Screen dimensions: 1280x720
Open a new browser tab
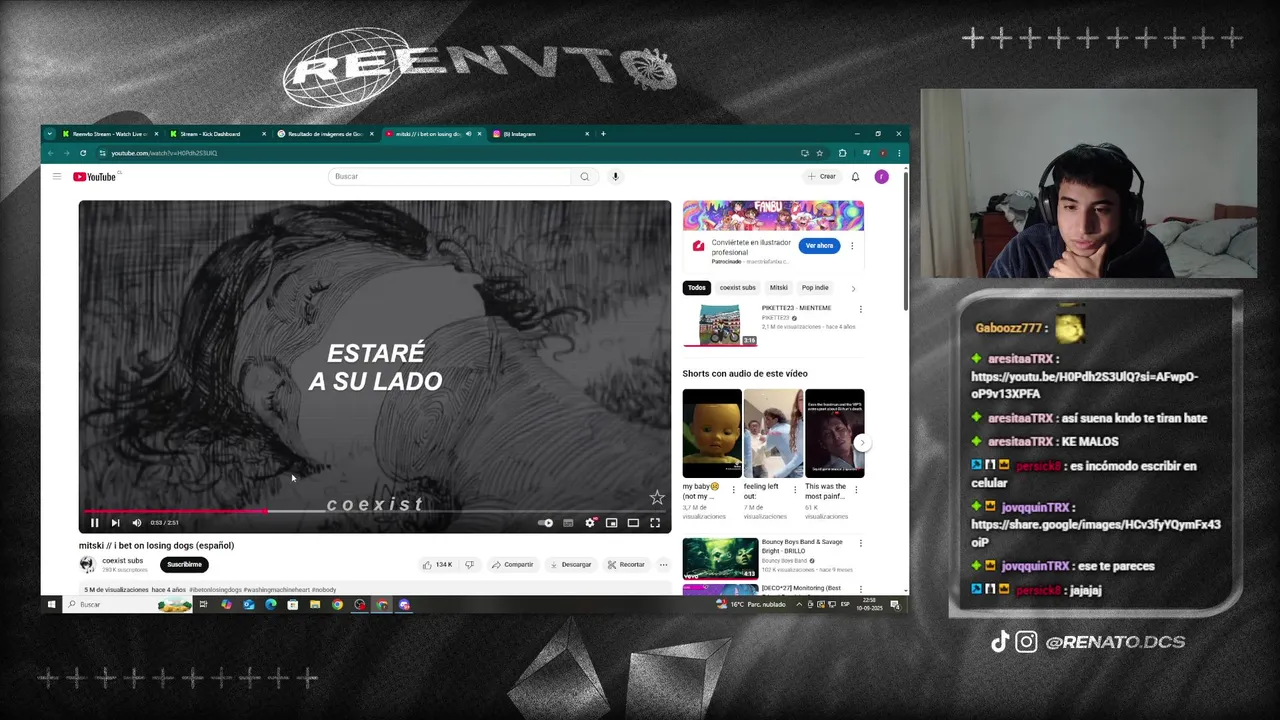tap(603, 134)
